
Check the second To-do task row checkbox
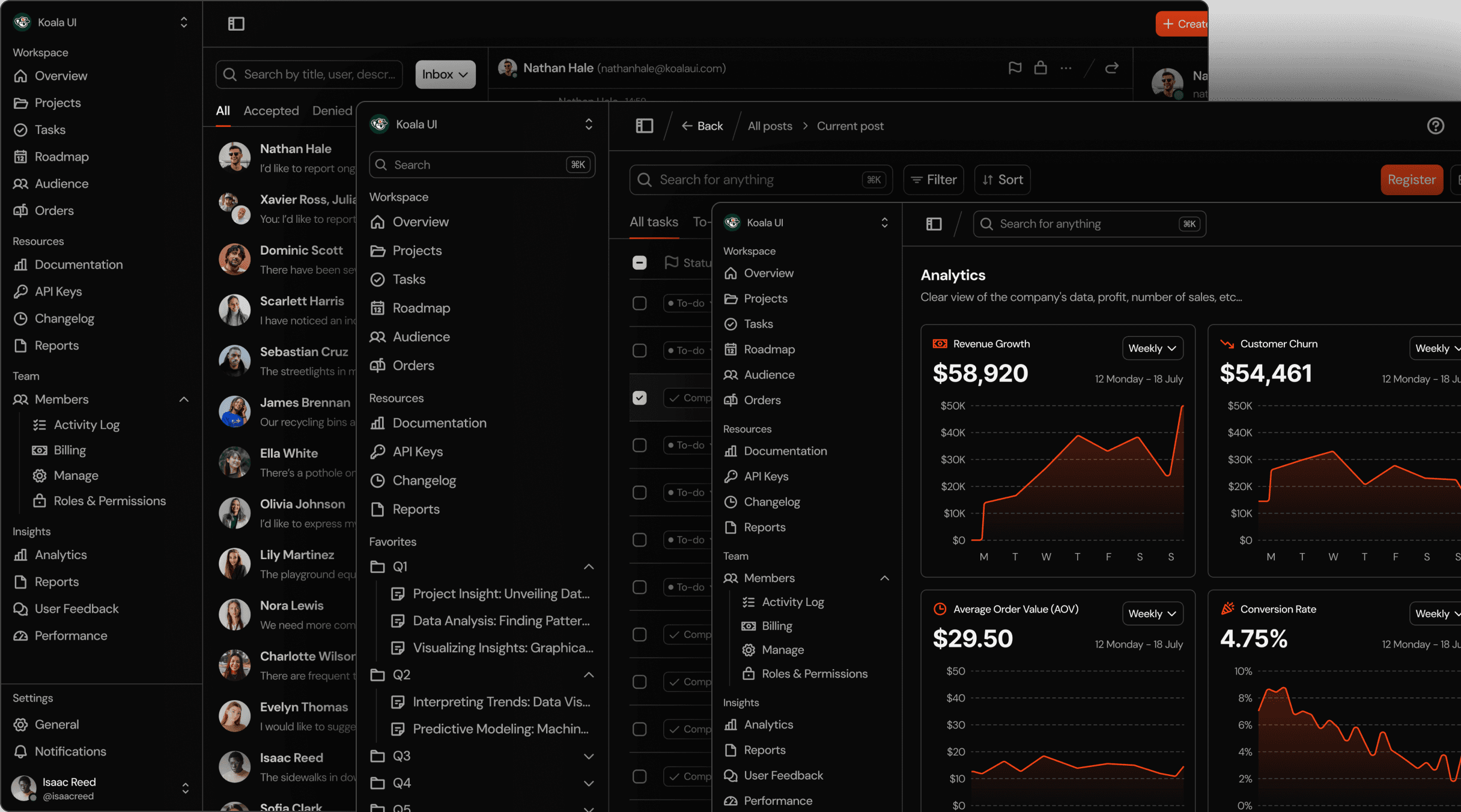639,350
